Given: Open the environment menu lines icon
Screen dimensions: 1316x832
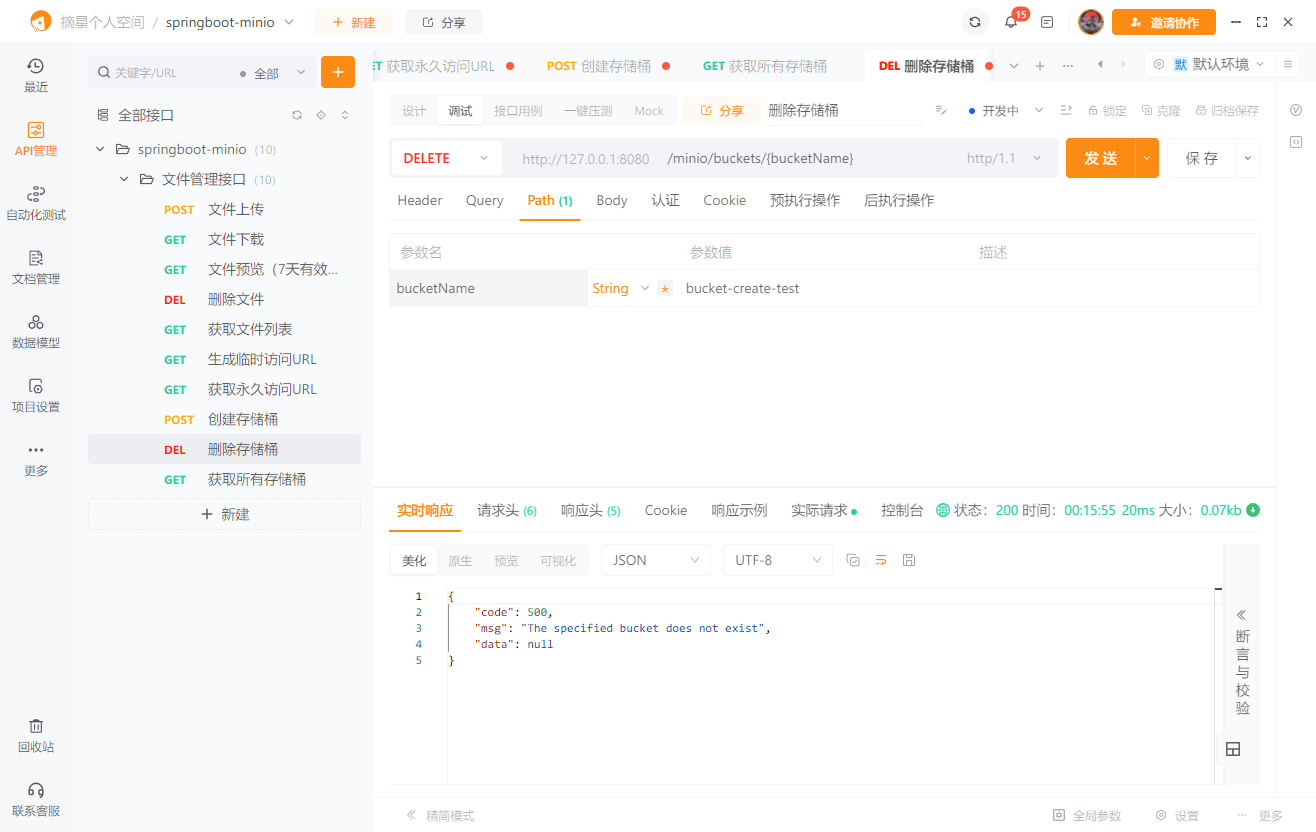Looking at the screenshot, I should click(1289, 64).
